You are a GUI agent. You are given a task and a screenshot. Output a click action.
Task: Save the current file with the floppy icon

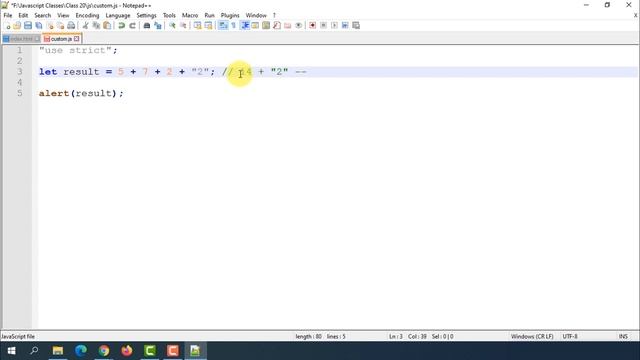(28, 26)
